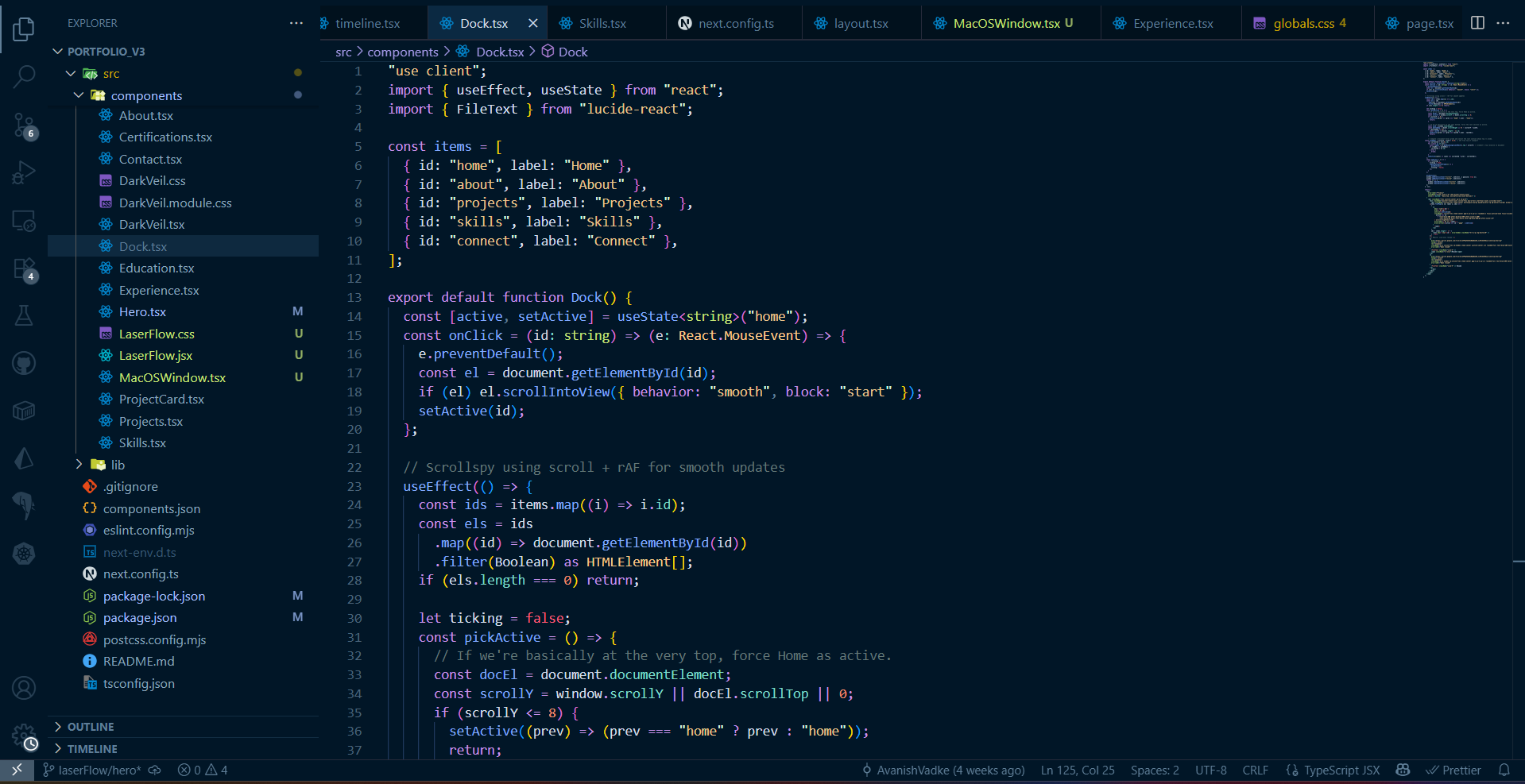Click the TypeScript JSX language mode
The width and height of the screenshot is (1525, 784).
[1341, 770]
